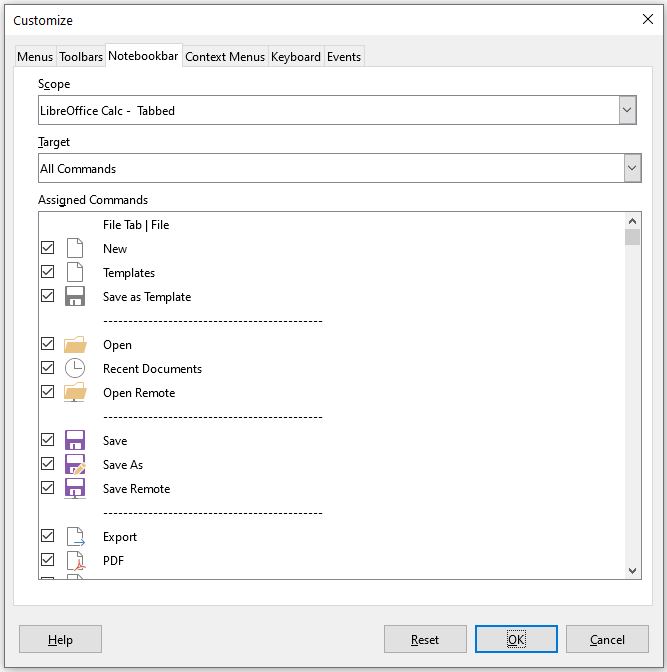Image resolution: width=667 pixels, height=672 pixels.
Task: Uncheck the Save Remote checkbox
Action: (48, 488)
